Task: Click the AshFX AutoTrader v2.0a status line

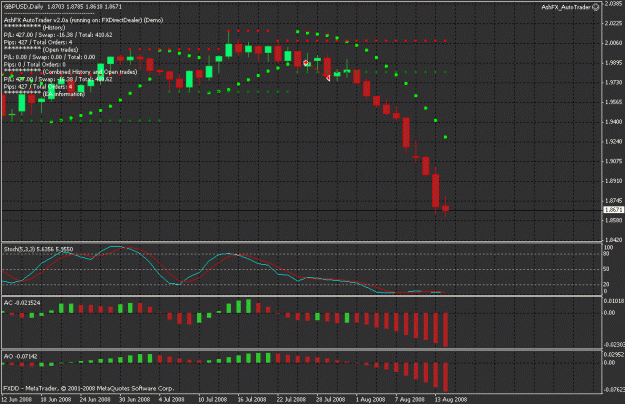Action: [x=83, y=20]
